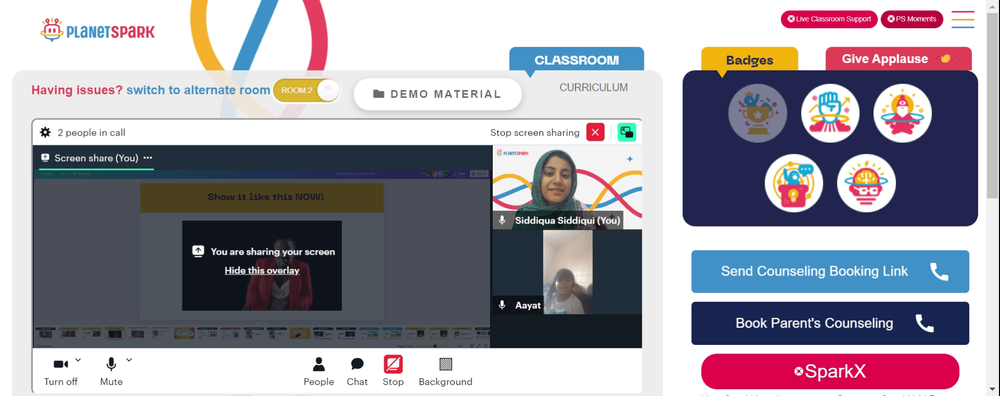1000x396 pixels.
Task: Click the Screen share (You) tab label
Action: [96, 158]
